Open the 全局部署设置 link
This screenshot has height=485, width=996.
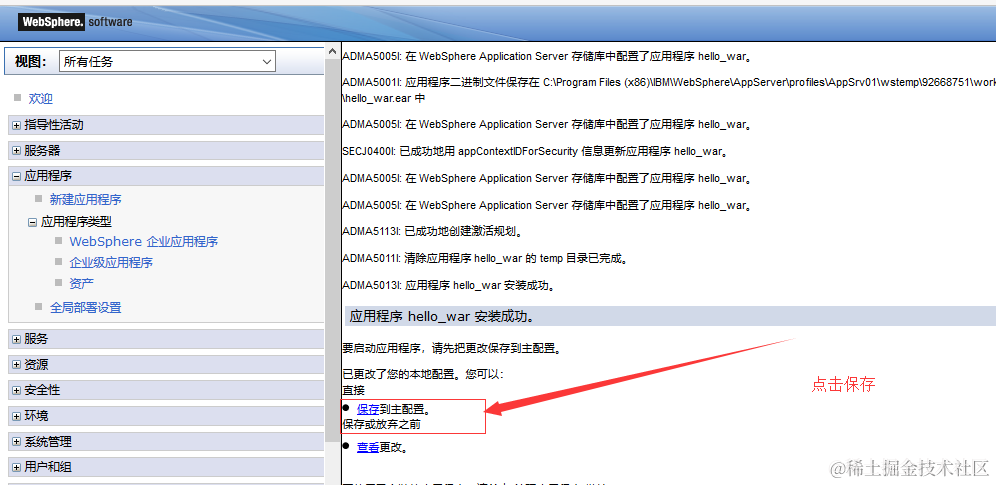click(x=86, y=308)
